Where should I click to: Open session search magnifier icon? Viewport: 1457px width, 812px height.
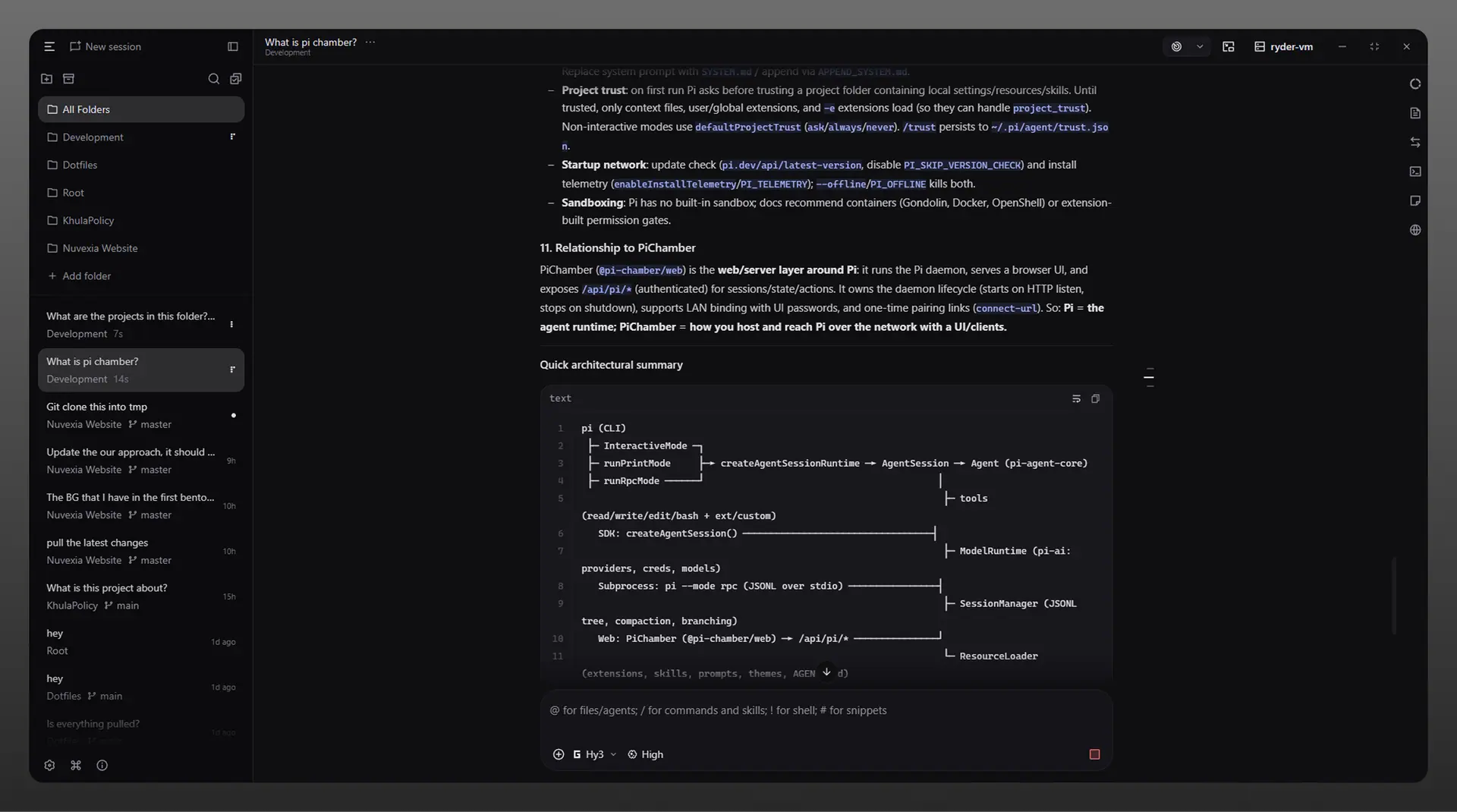(214, 78)
